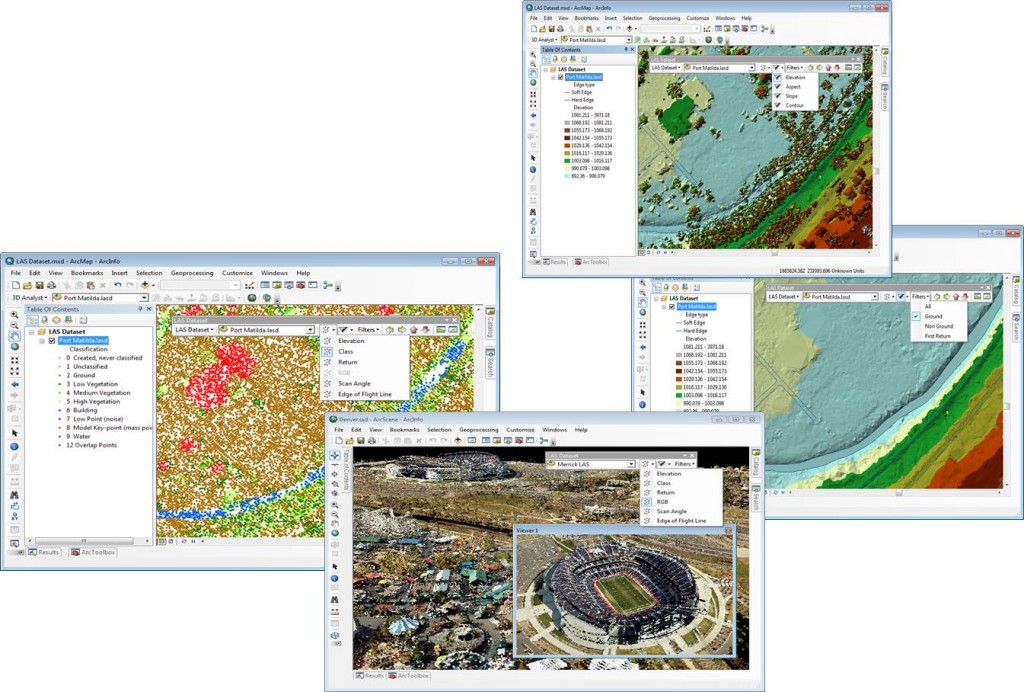Click New document icon in left ArcMap toolbar

coord(16,285)
